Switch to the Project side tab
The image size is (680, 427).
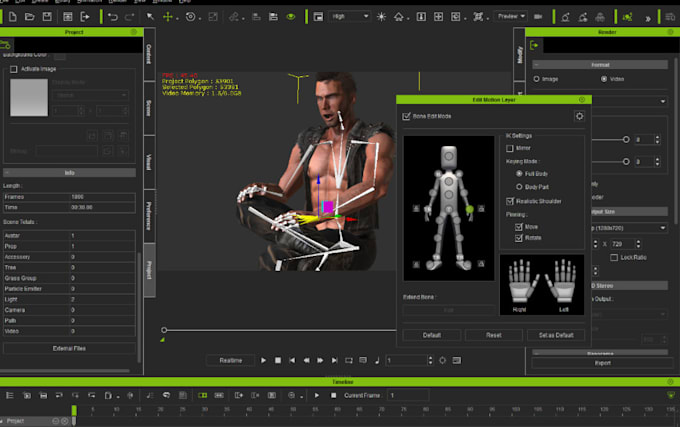coord(149,270)
